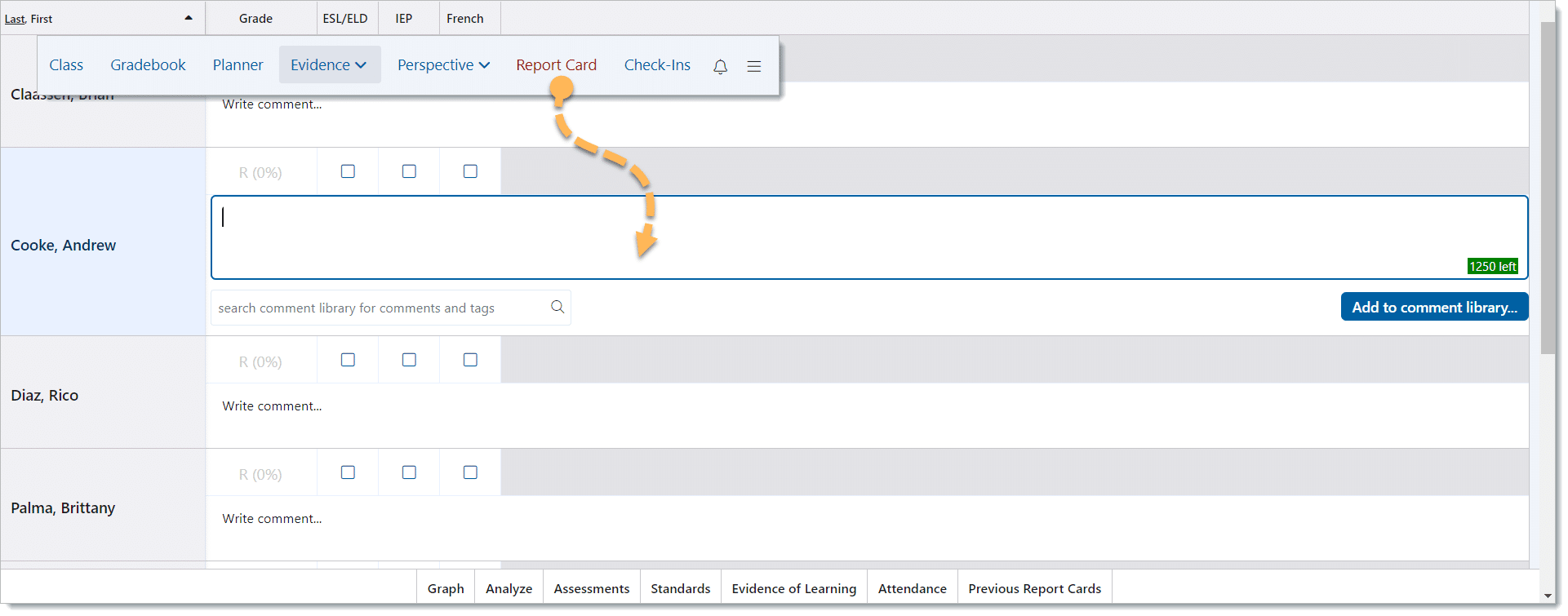
Task: Click Add to comment library button
Action: 1434,307
